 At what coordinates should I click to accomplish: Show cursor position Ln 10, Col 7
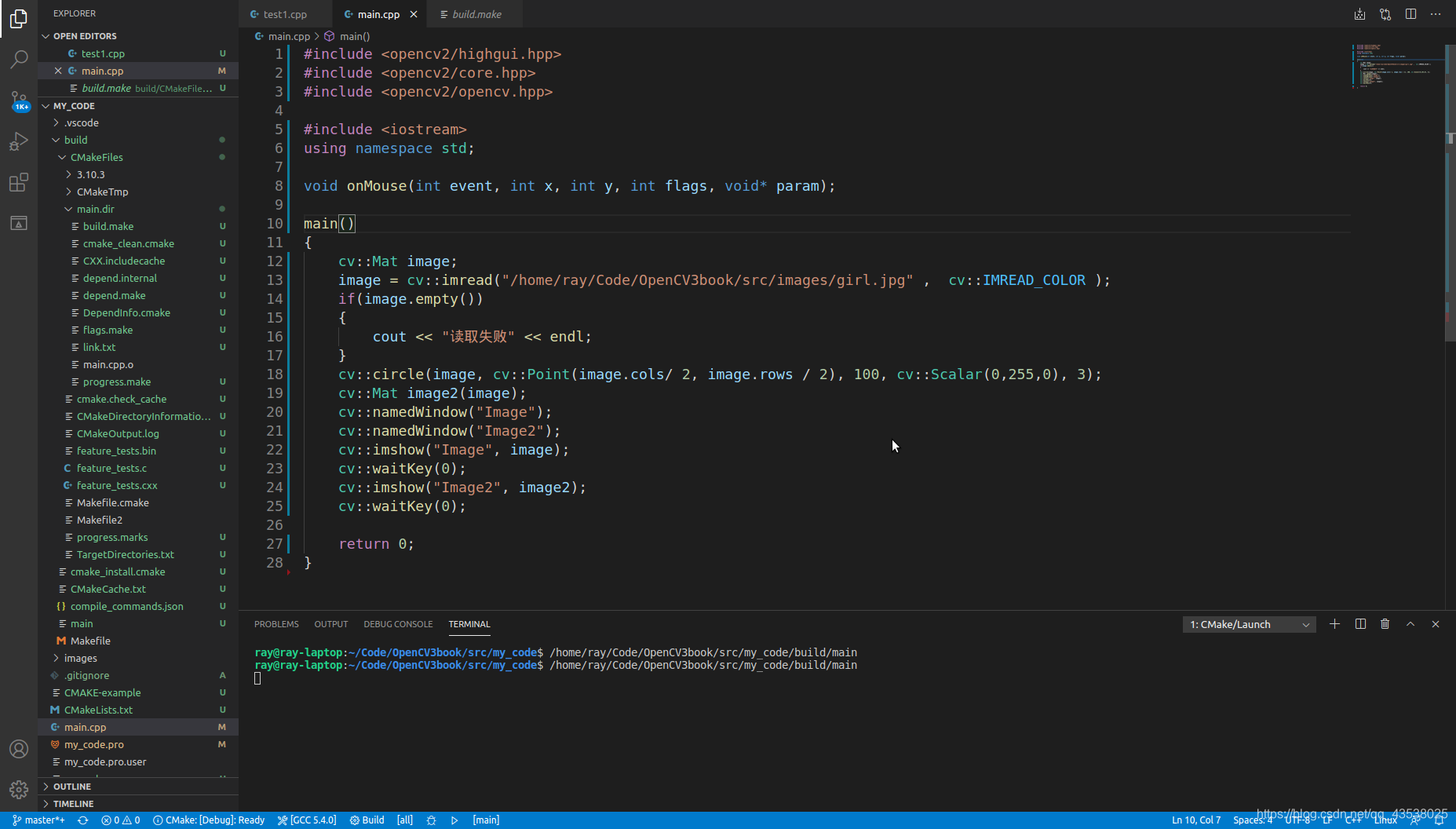(1196, 820)
